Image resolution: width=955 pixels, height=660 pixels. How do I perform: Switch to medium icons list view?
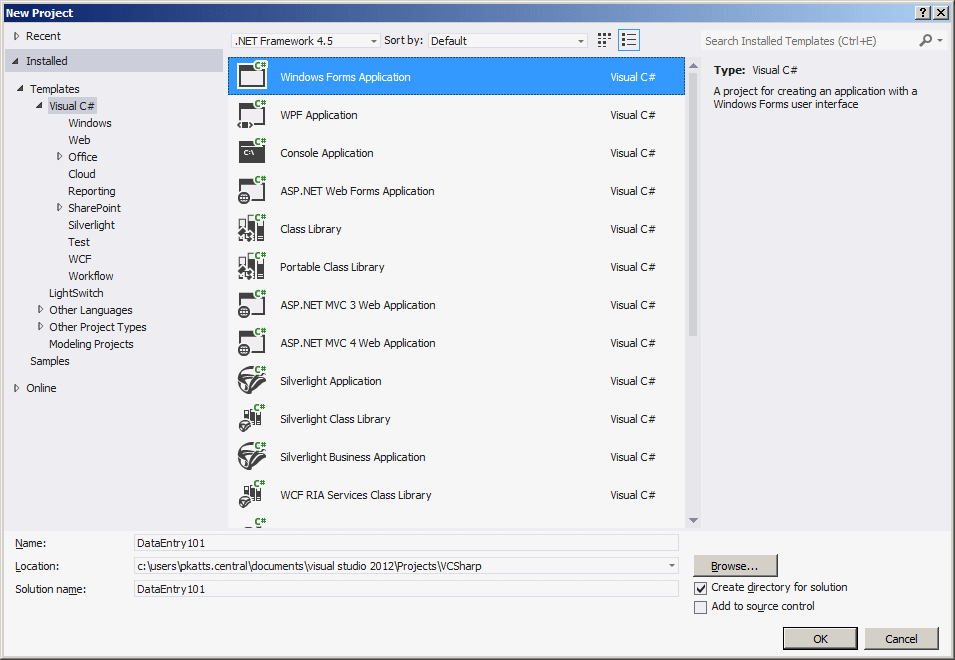pos(629,40)
